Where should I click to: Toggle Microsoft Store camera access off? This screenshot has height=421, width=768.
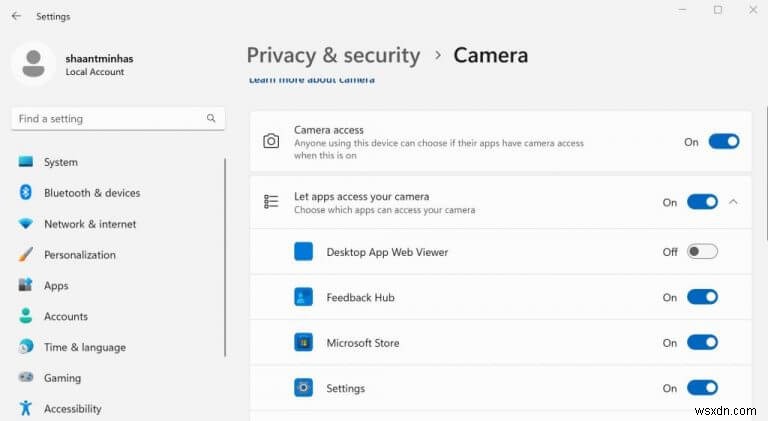pyautogui.click(x=702, y=343)
